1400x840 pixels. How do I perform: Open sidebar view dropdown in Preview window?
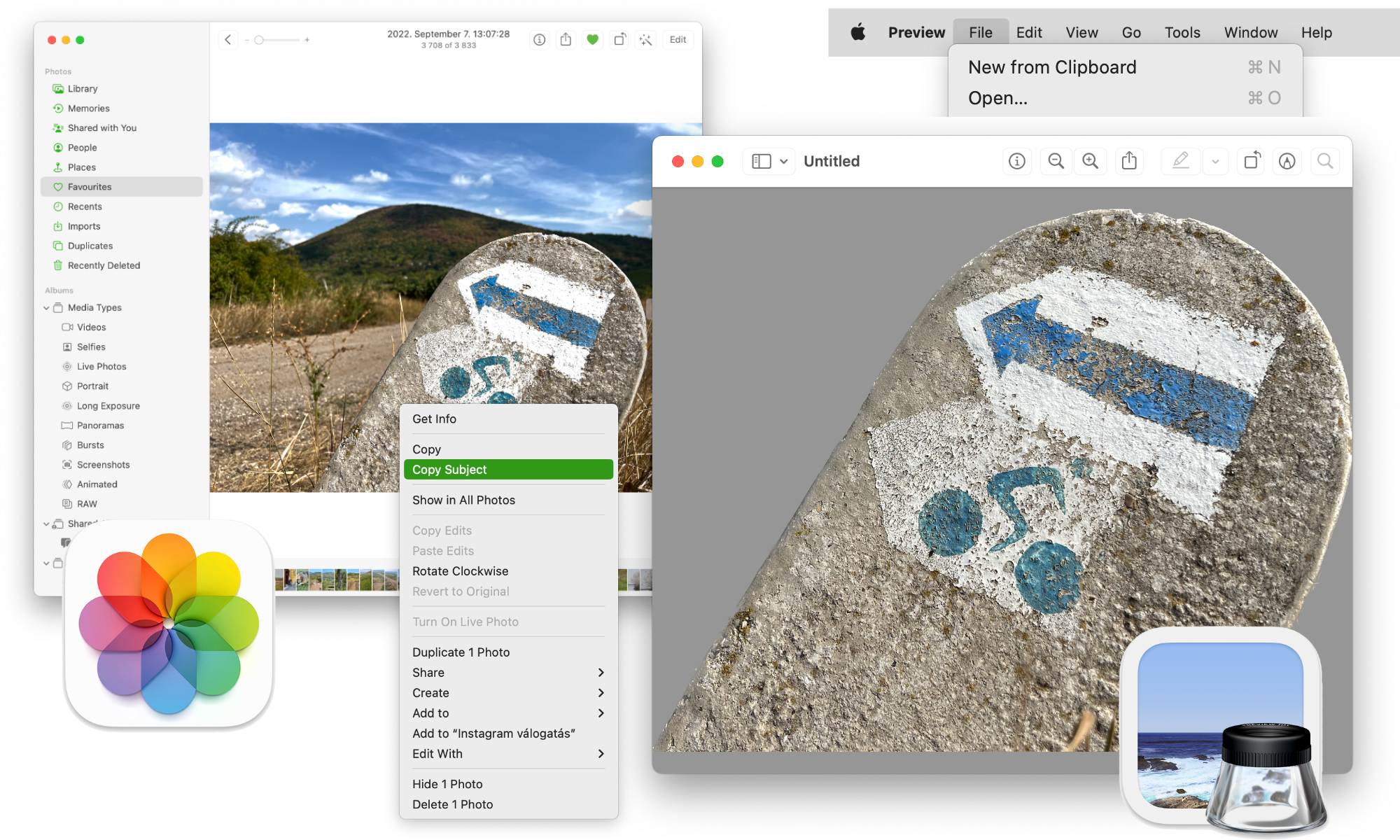(x=769, y=161)
